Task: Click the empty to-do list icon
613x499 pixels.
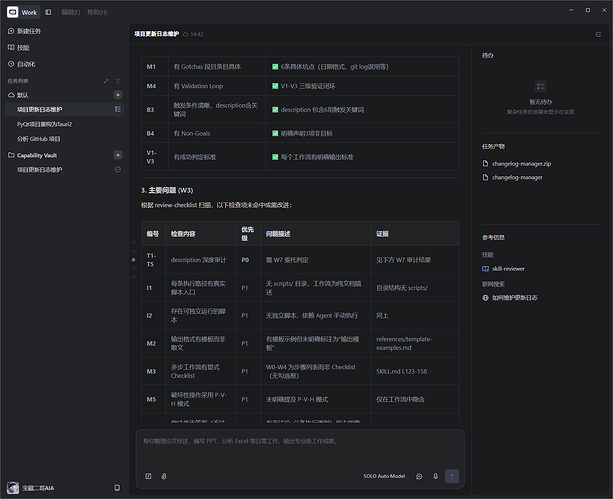Action: click(540, 86)
